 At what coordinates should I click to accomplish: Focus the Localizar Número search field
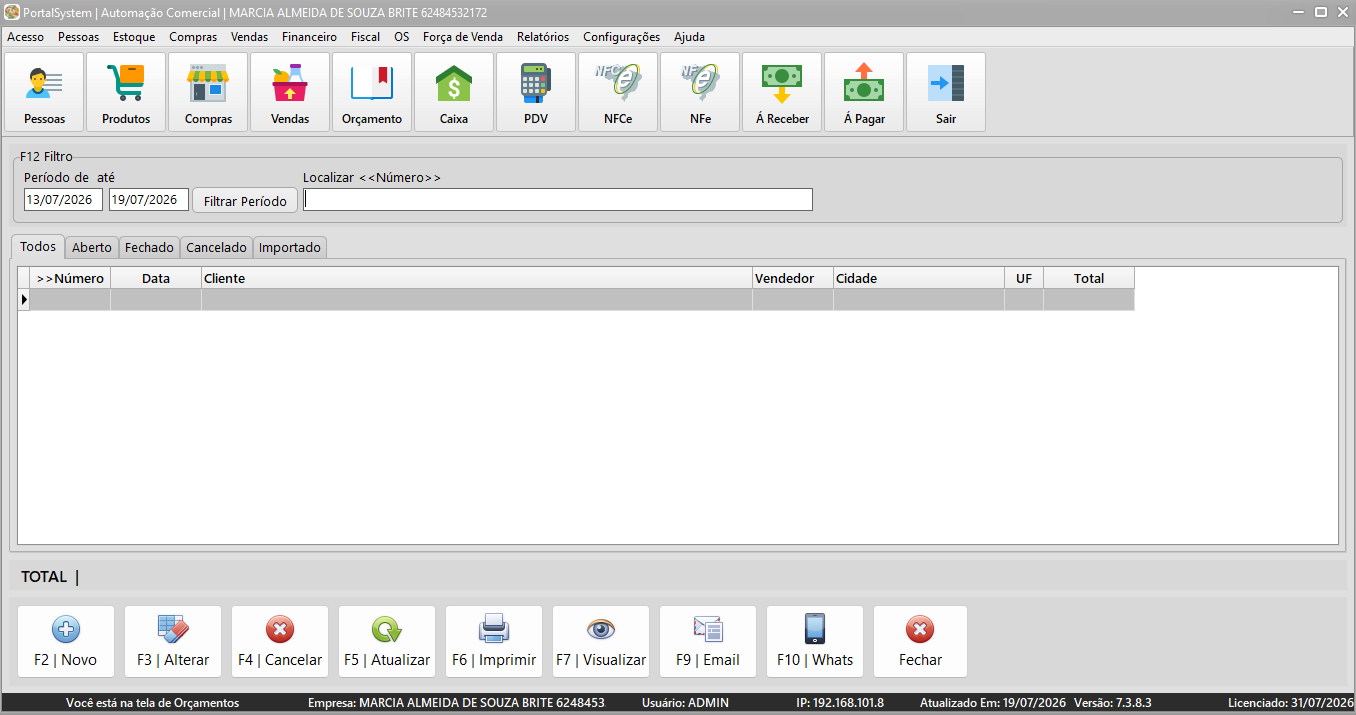[x=558, y=200]
